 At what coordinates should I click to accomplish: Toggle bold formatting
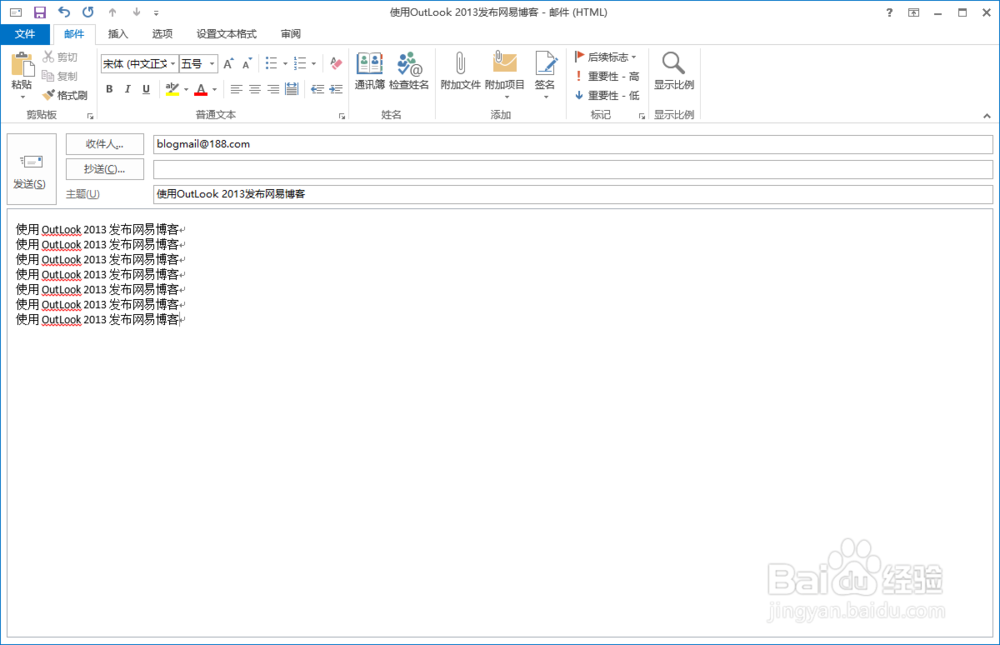110,89
